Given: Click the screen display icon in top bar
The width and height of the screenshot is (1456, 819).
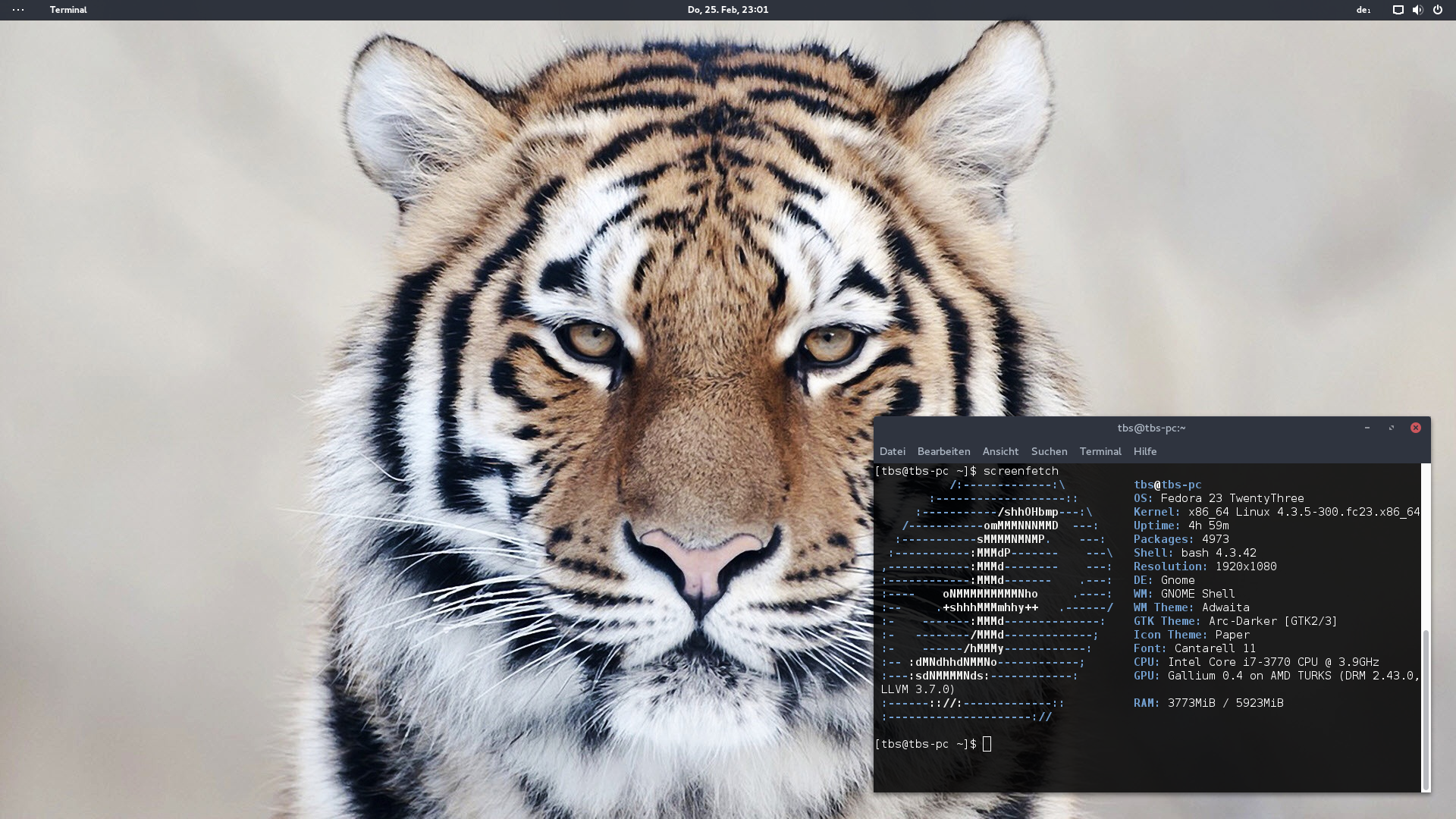Looking at the screenshot, I should 1398,10.
